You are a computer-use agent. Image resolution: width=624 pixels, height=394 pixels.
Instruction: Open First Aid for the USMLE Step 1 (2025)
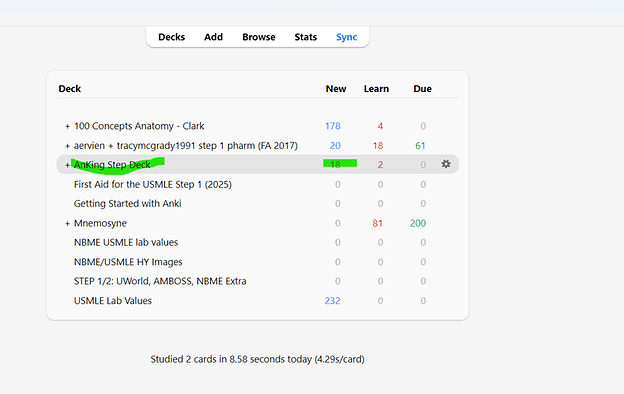pyautogui.click(x=152, y=184)
